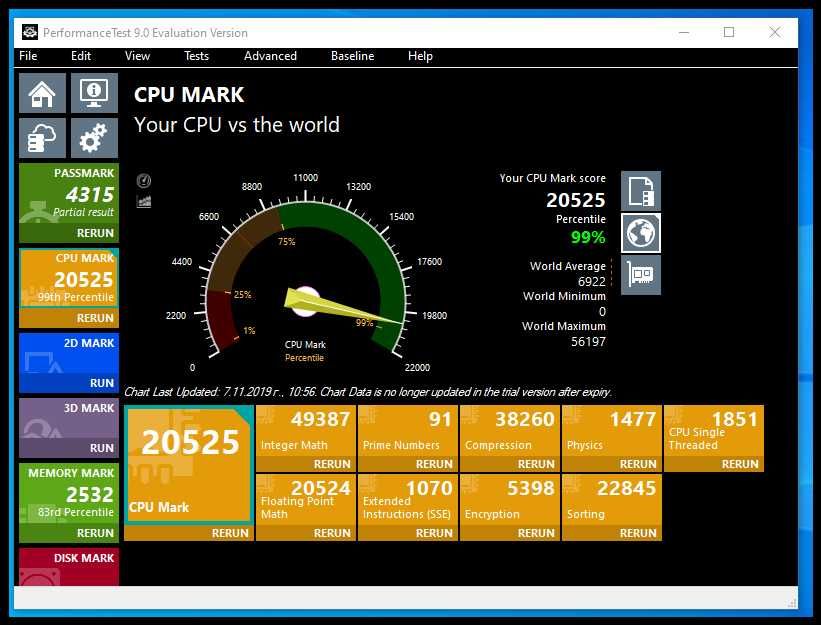
Task: Close the PerformanceTest window
Action: [x=775, y=32]
